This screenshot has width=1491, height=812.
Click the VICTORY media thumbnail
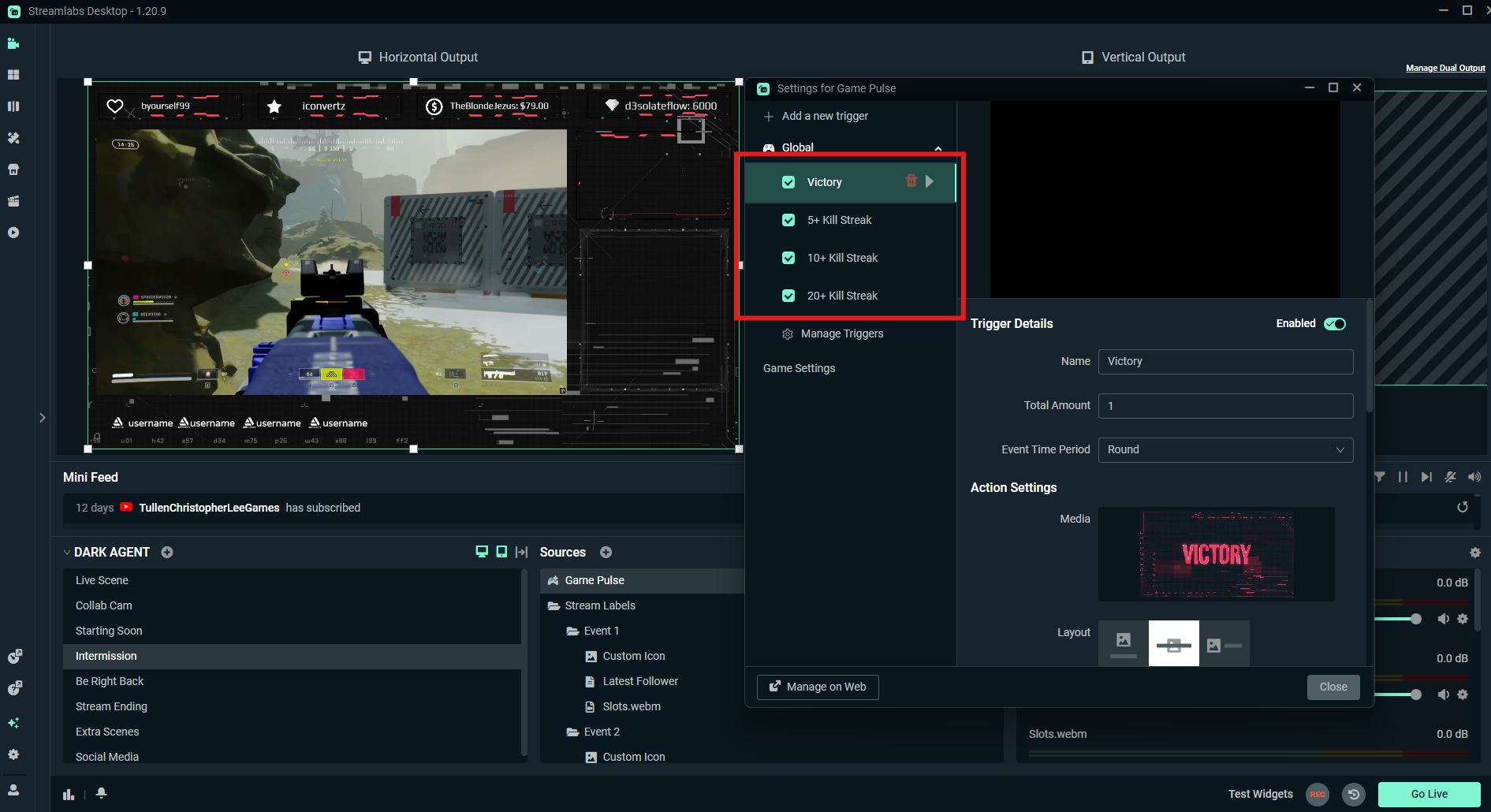pos(1217,554)
